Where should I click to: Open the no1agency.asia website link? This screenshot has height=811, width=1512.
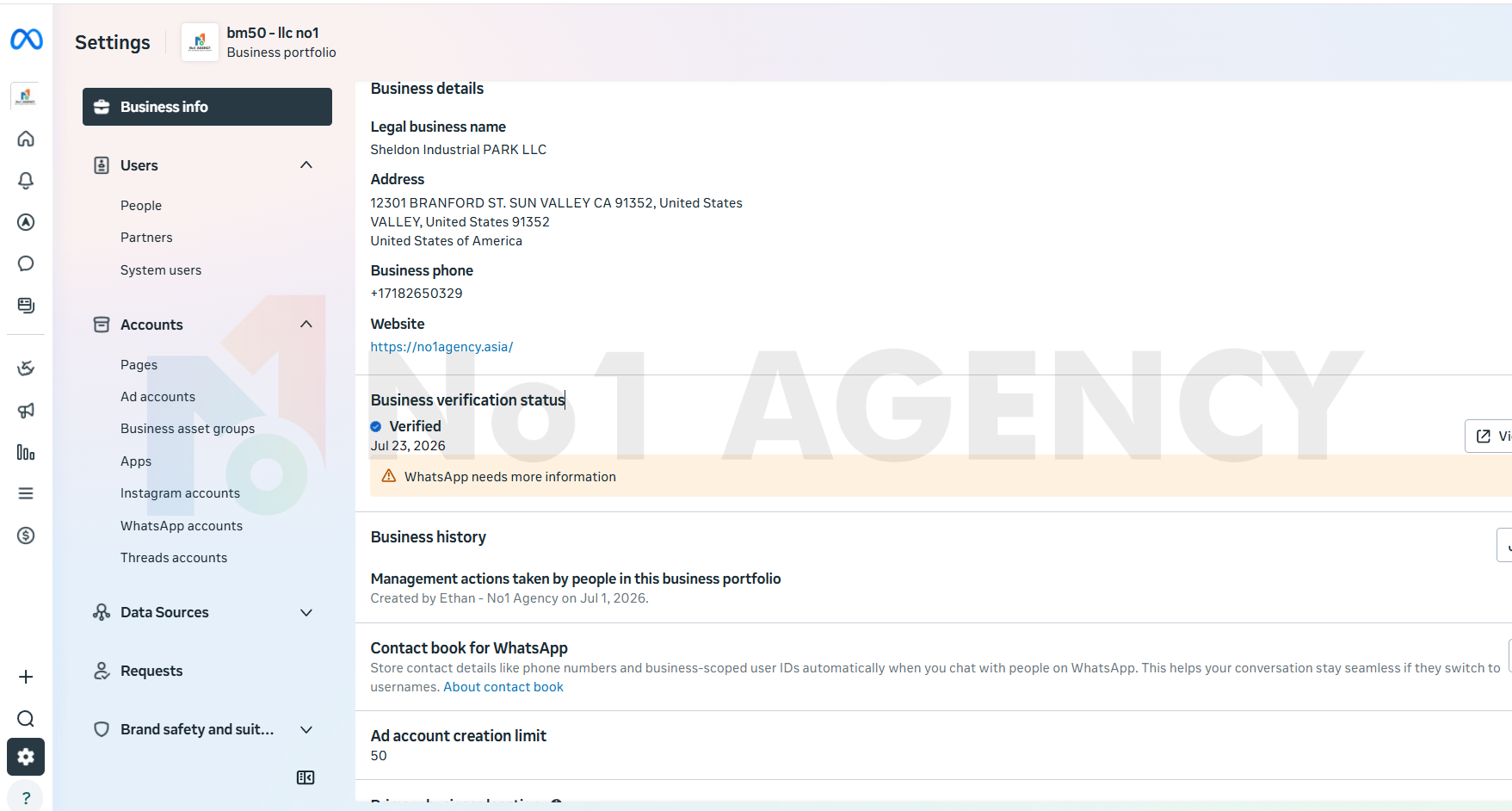[441, 347]
